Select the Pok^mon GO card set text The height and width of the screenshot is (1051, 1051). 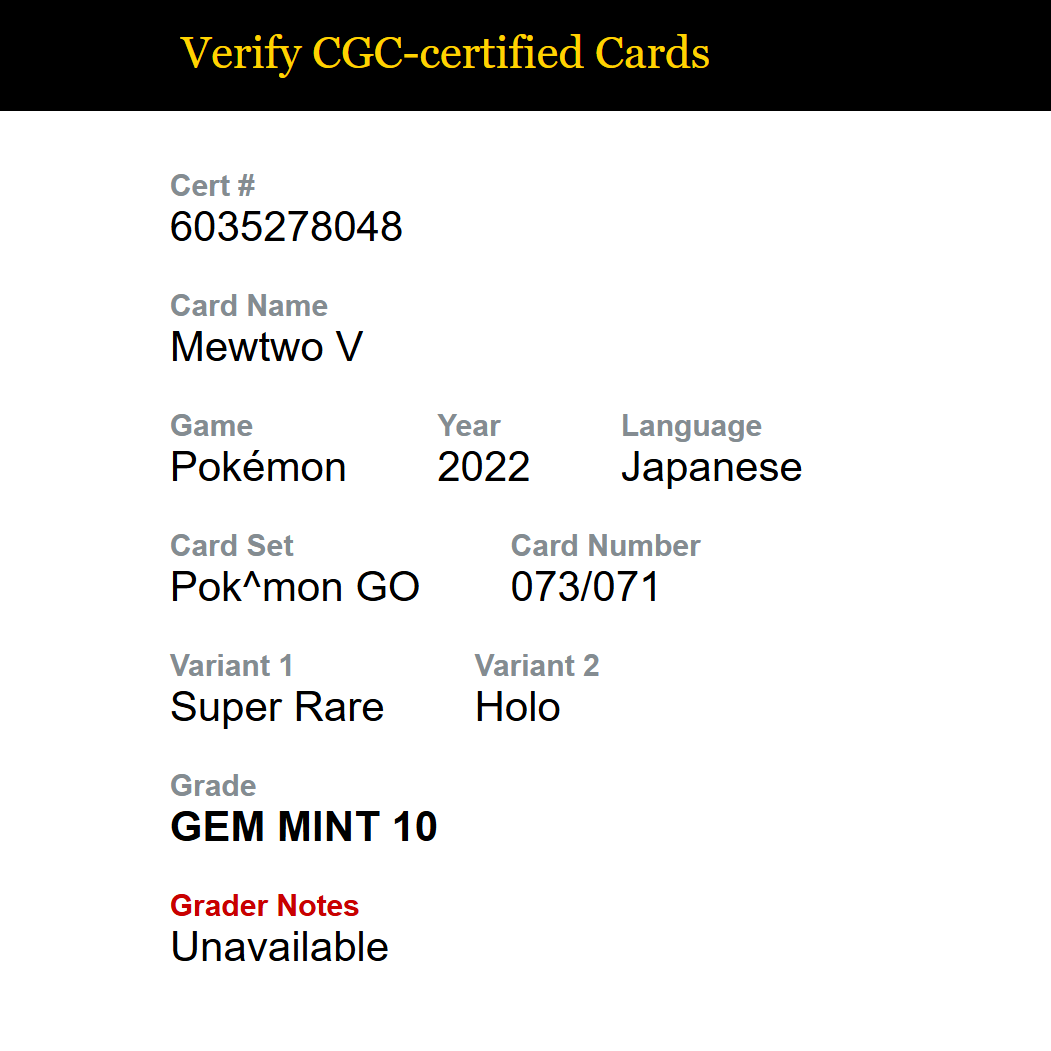pos(295,586)
